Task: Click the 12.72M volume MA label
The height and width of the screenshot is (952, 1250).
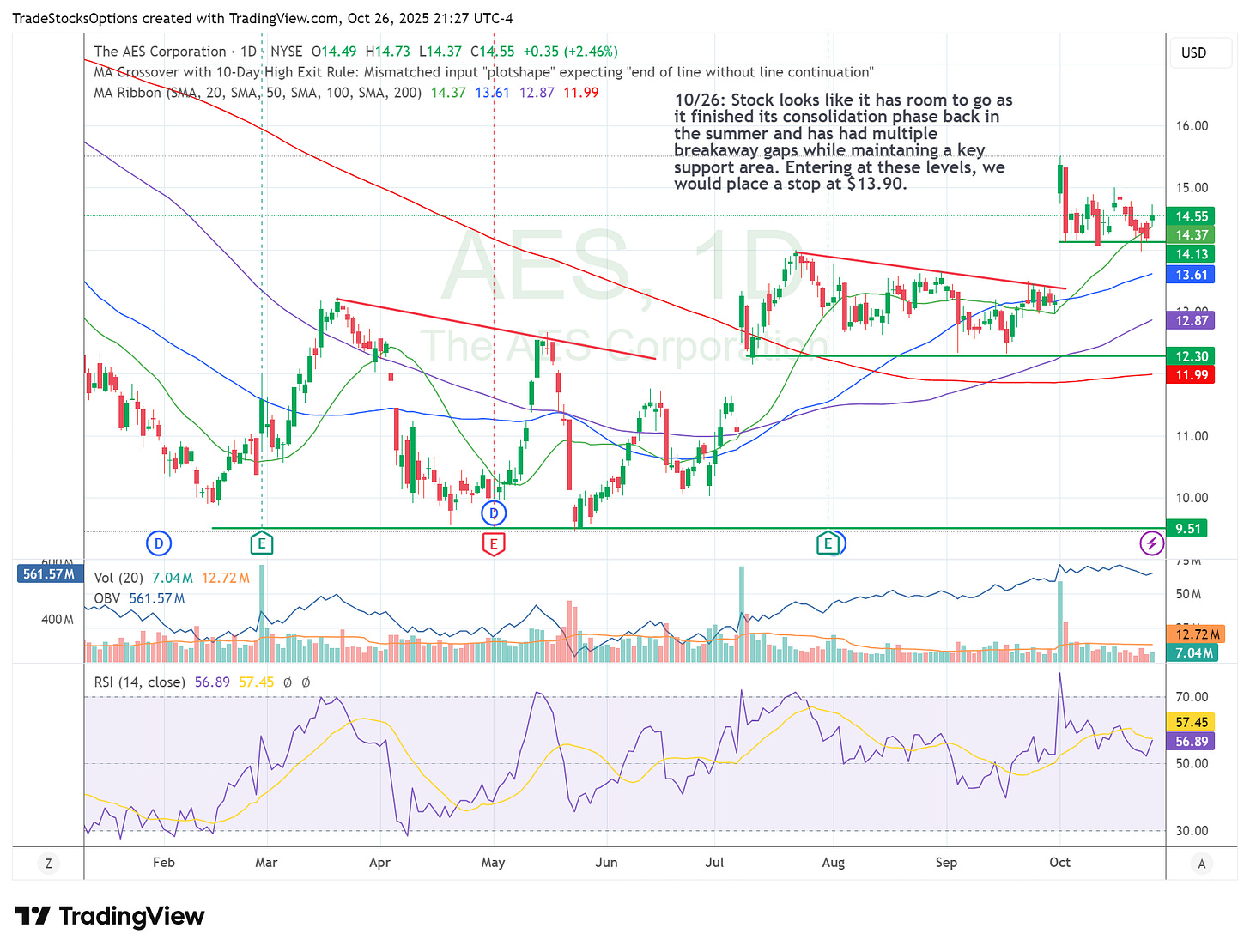Action: click(x=1198, y=634)
